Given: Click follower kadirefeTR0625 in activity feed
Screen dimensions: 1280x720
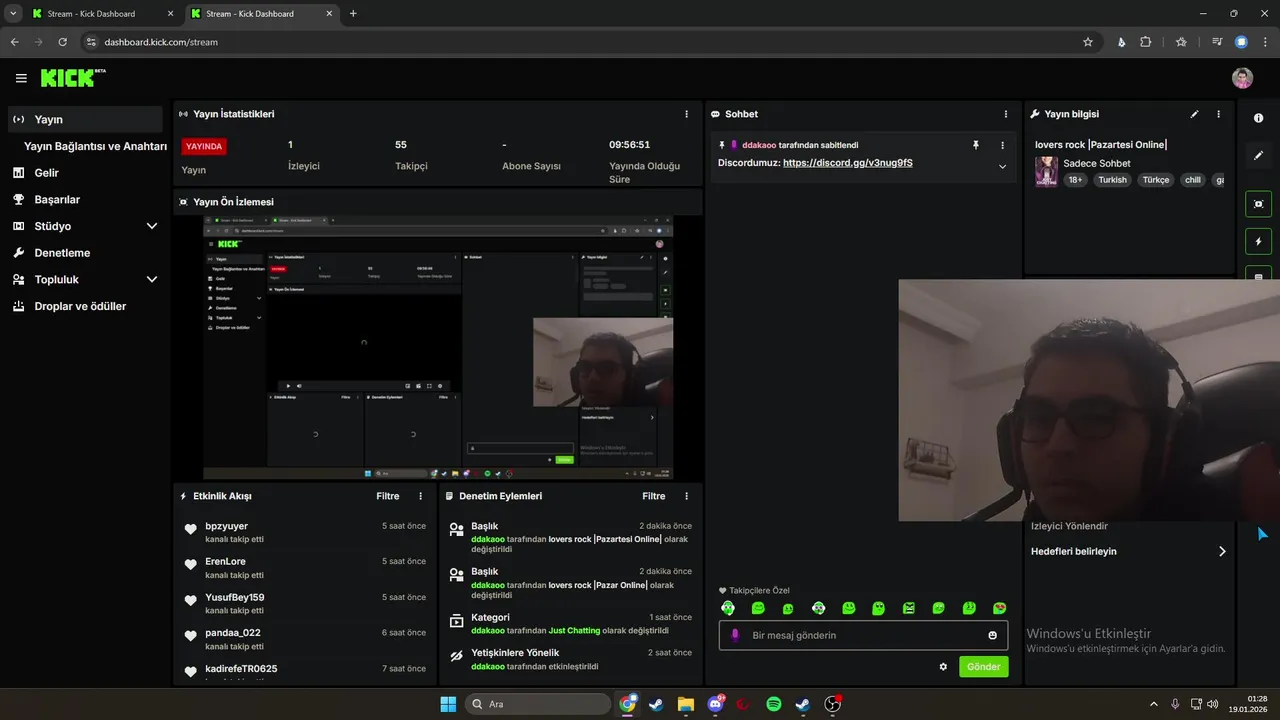Looking at the screenshot, I should (241, 668).
